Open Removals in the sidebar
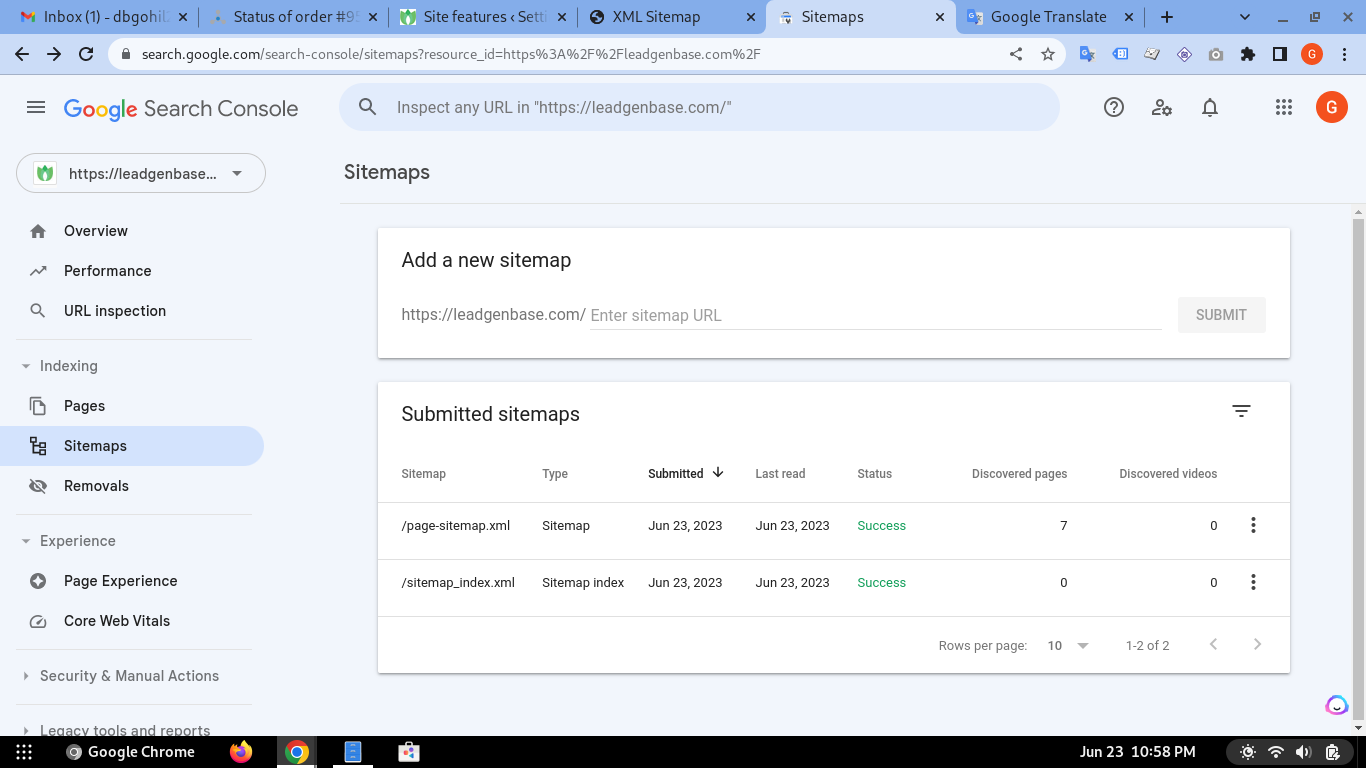The height and width of the screenshot is (768, 1366). point(132,486)
